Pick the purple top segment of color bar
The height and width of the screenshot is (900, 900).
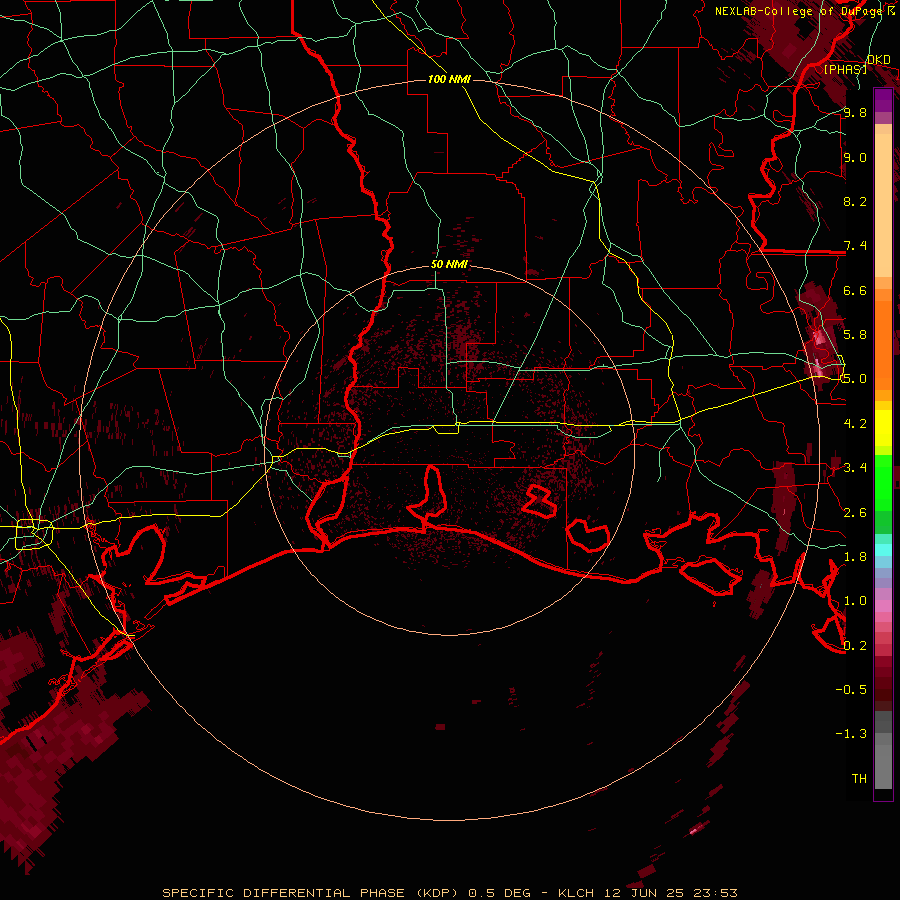click(x=883, y=100)
